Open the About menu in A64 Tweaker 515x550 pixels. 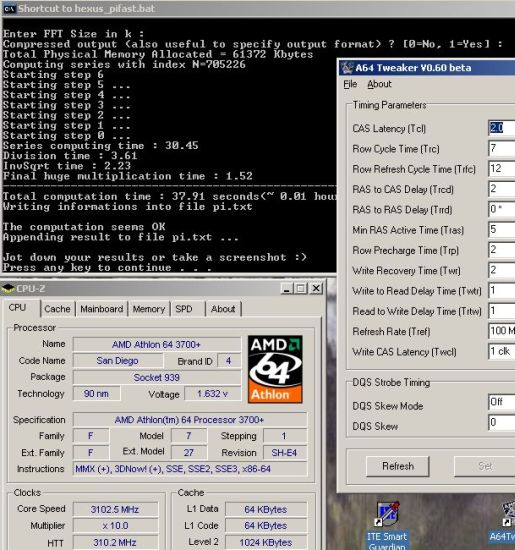[379, 84]
